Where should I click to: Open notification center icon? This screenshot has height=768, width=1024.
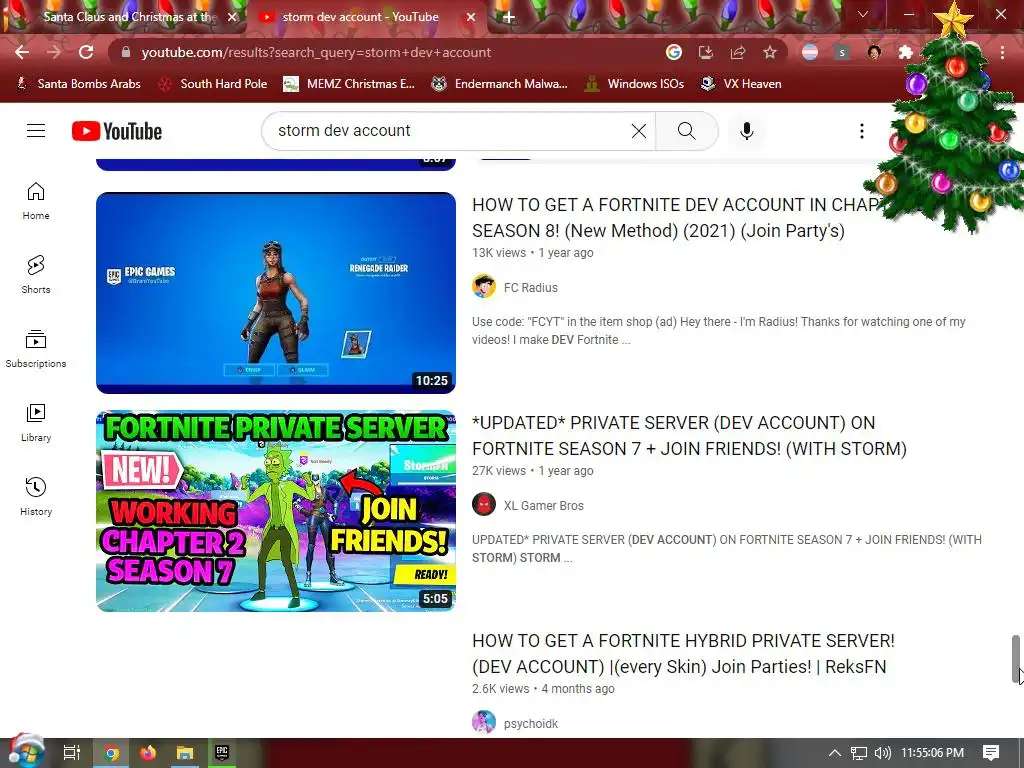coord(991,753)
